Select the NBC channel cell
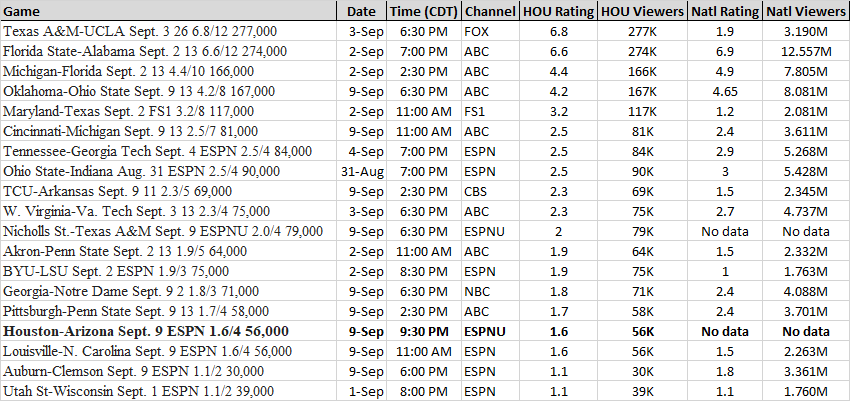Viewport: 850px width, 401px height. [490, 292]
